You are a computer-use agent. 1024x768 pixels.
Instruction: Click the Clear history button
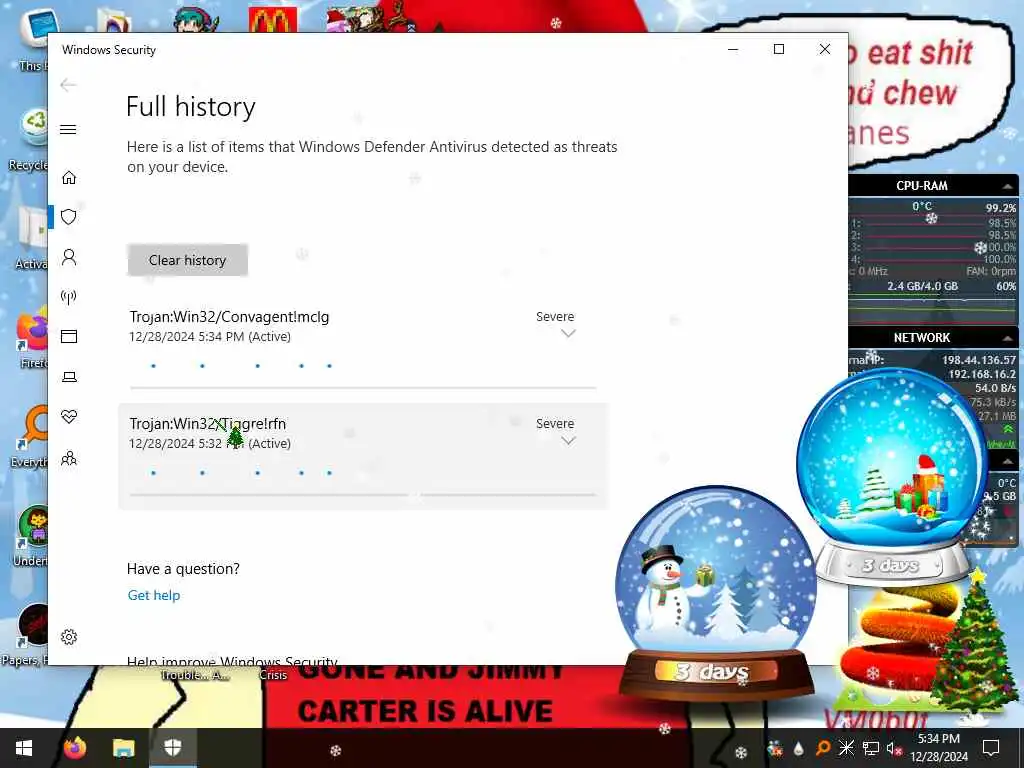tap(187, 260)
